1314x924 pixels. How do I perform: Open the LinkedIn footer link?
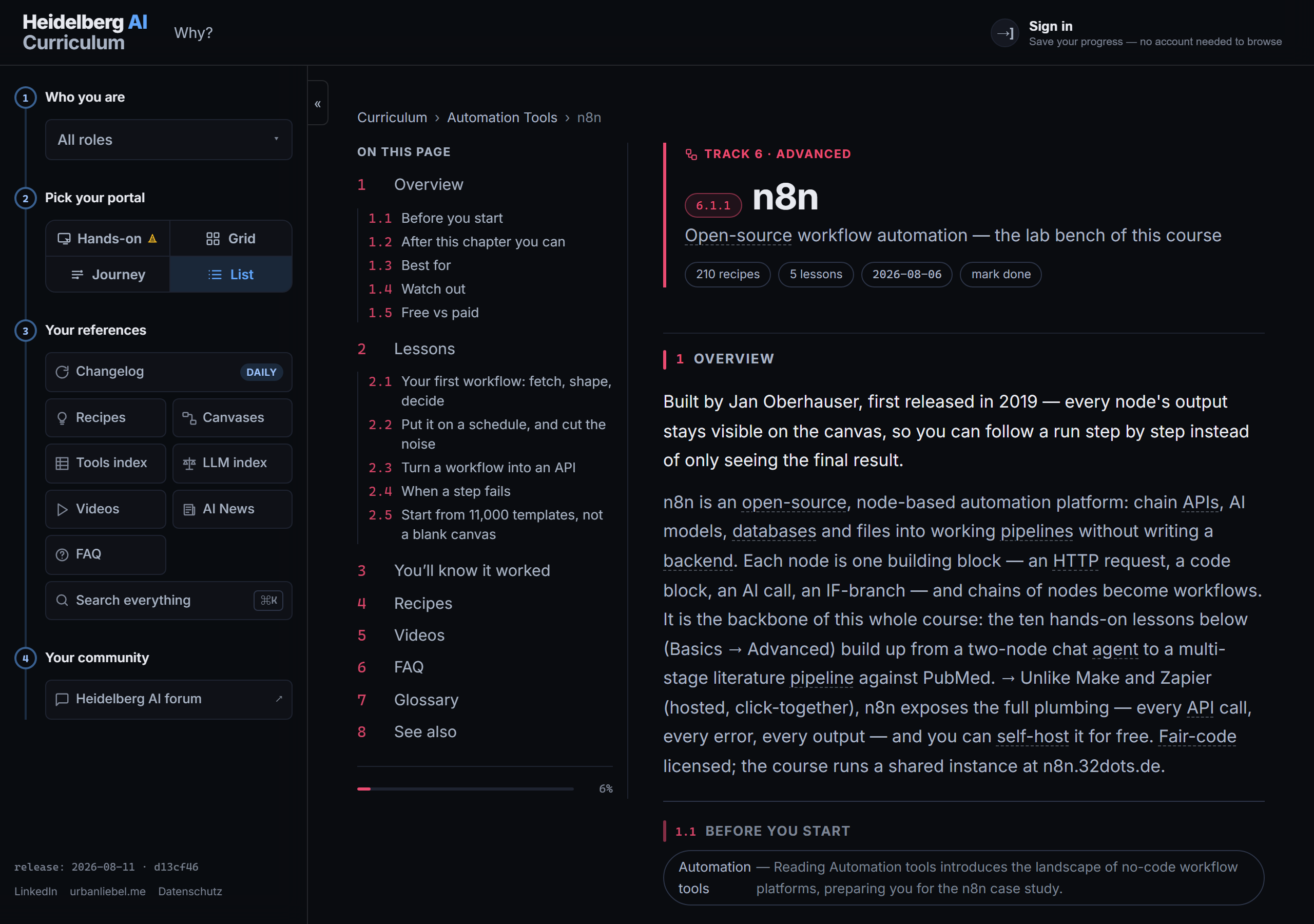click(35, 891)
